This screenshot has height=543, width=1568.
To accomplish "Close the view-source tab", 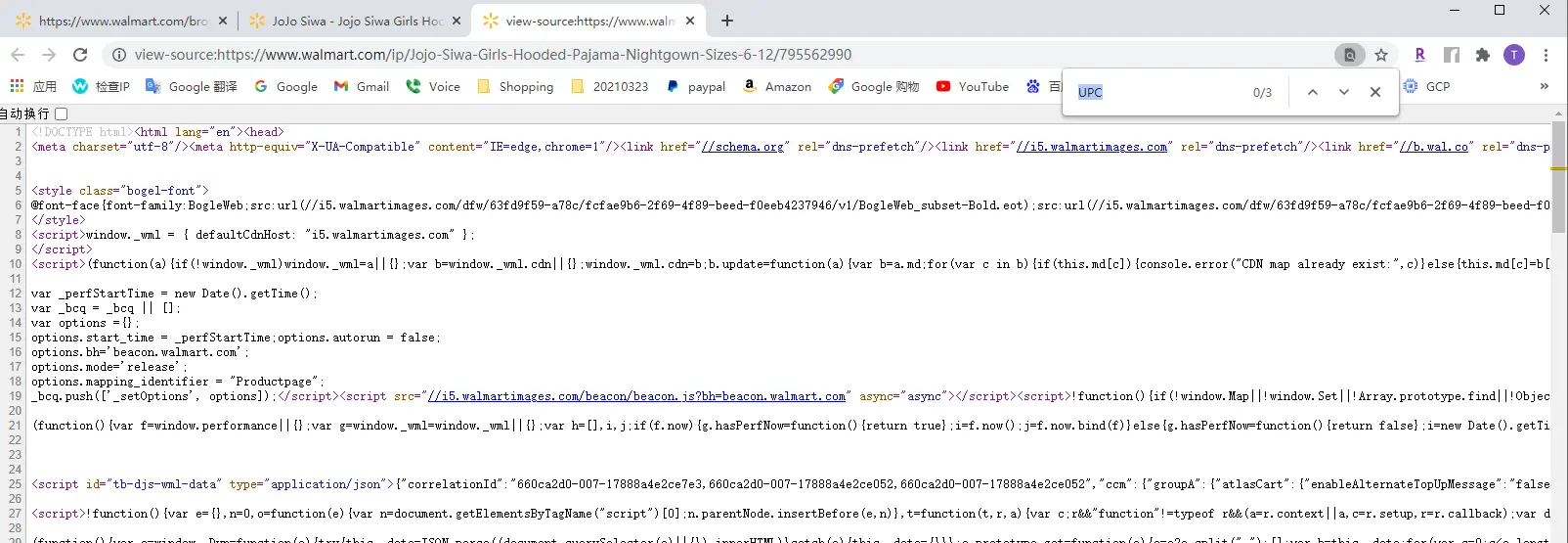I will (x=690, y=21).
